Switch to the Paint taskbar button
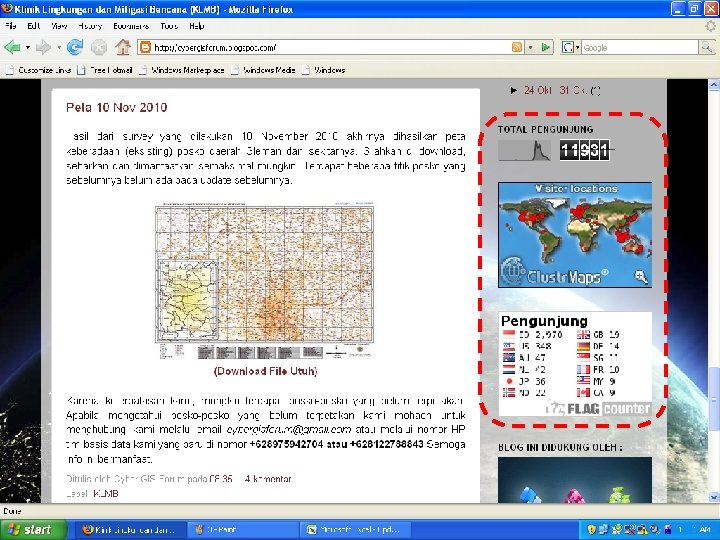 243,530
